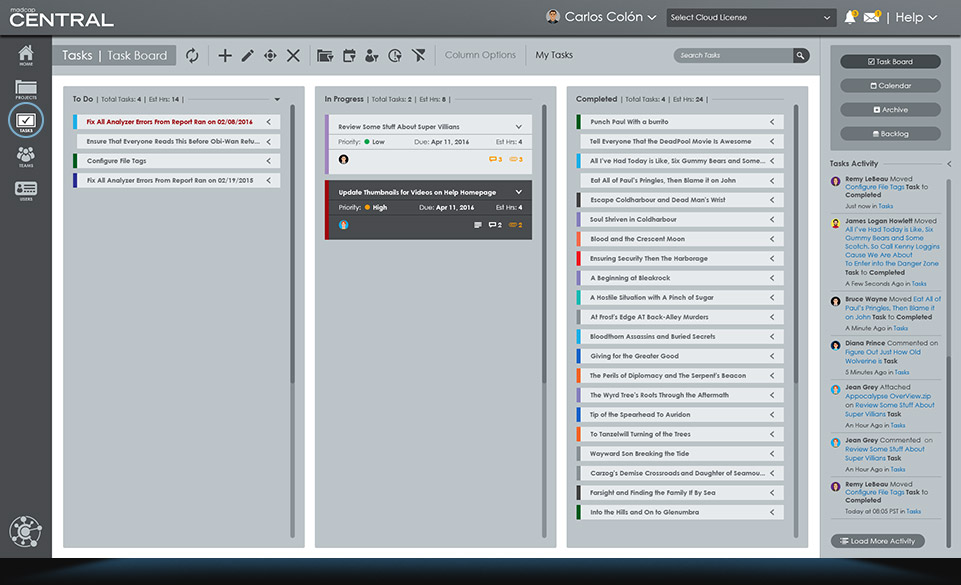Click the Search Tasks input field
961x585 pixels.
tap(732, 56)
